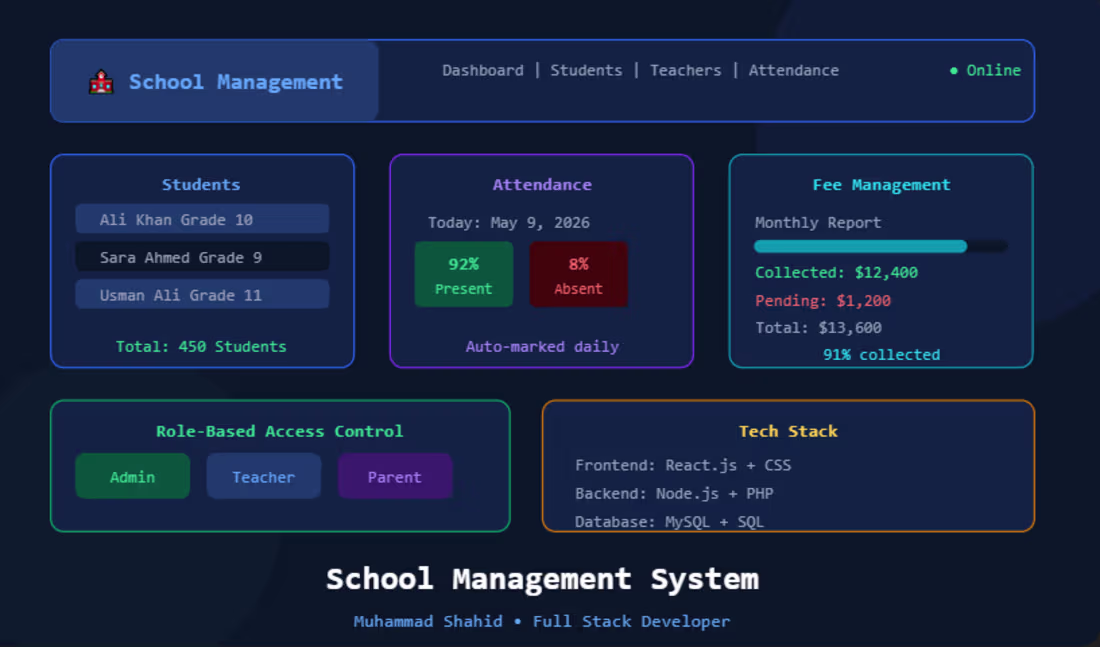Choose the Admin role button
1100x647 pixels.
(133, 476)
